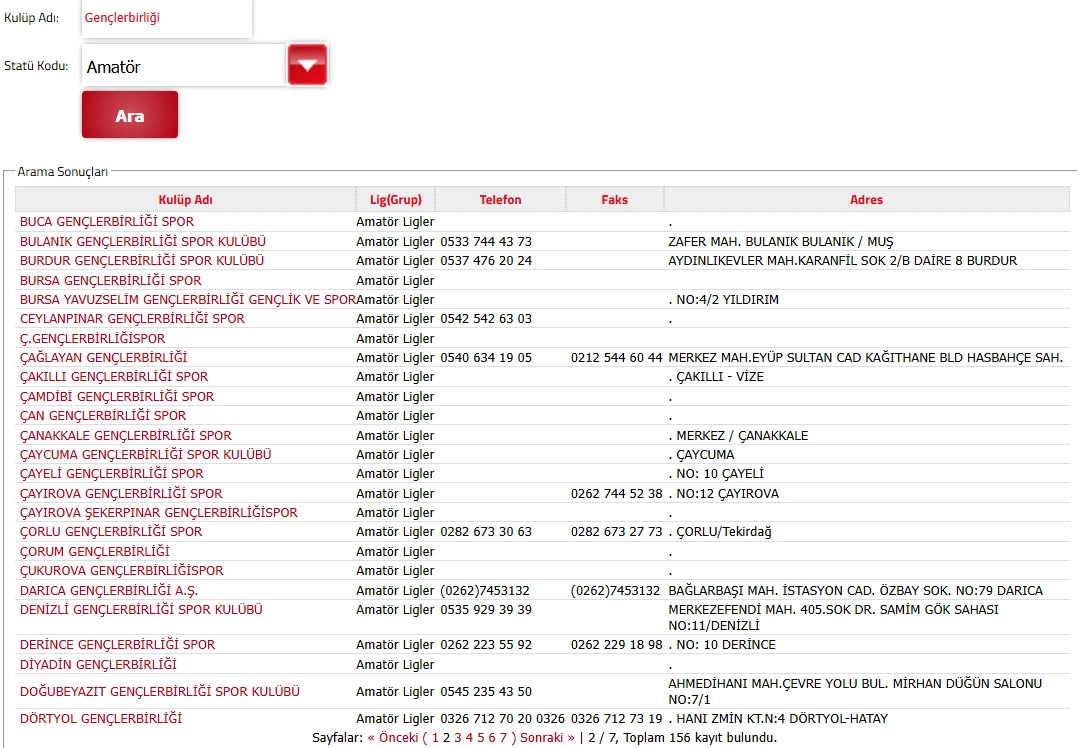Open BUCA GENÇLERBİRLİĞİ SPOR club link
The width and height of the screenshot is (1080, 748).
click(107, 222)
